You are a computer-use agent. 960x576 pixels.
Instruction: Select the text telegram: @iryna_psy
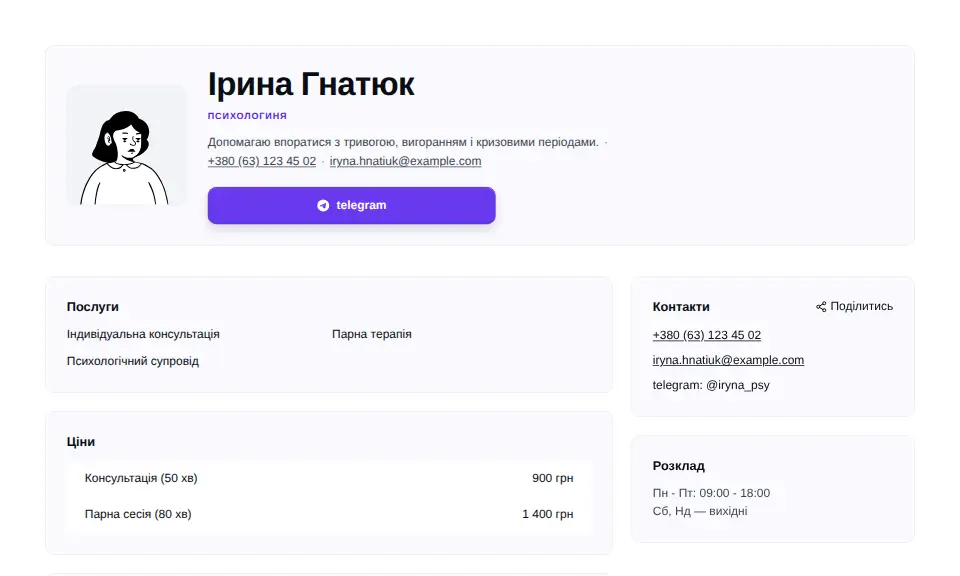[711, 385]
